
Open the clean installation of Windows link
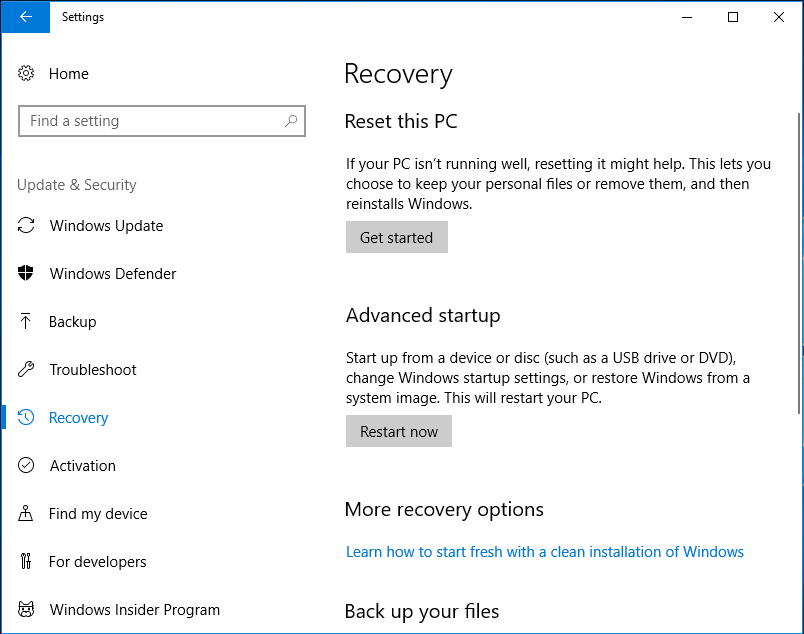click(545, 552)
